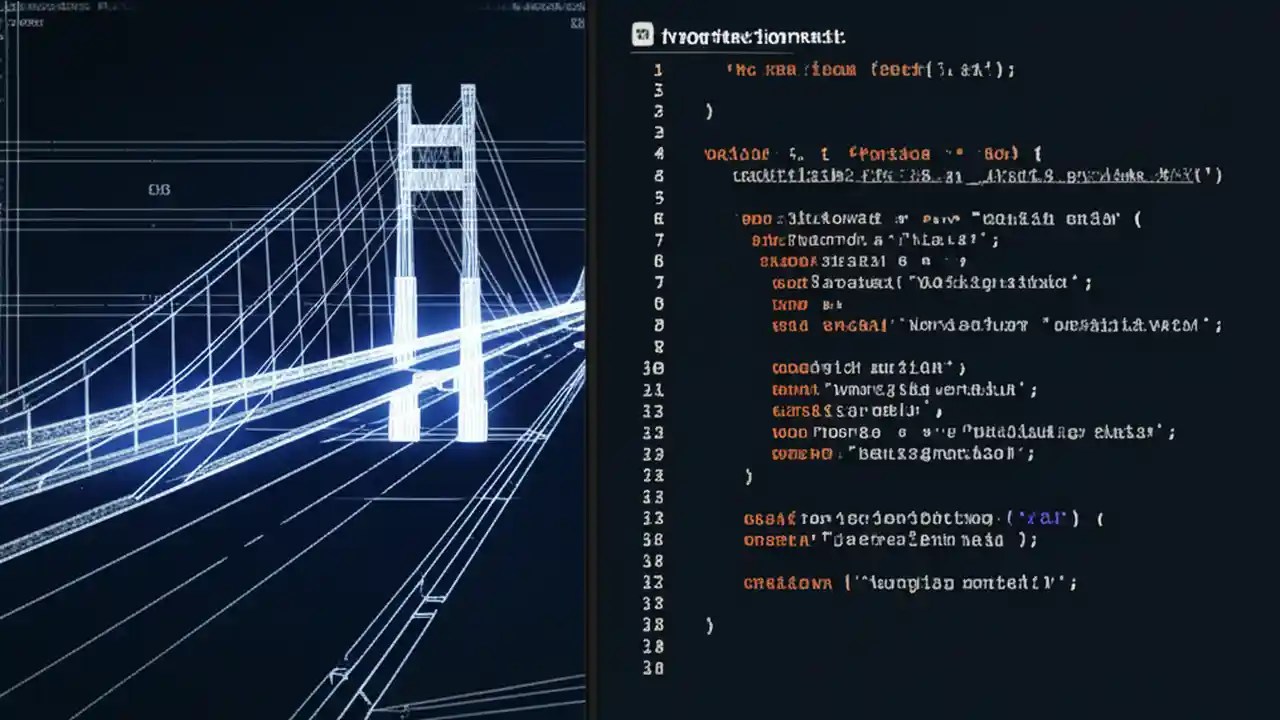The image size is (1280, 720).
Task: Collapse the block ending with the brace near bottom
Action: (x=710, y=625)
